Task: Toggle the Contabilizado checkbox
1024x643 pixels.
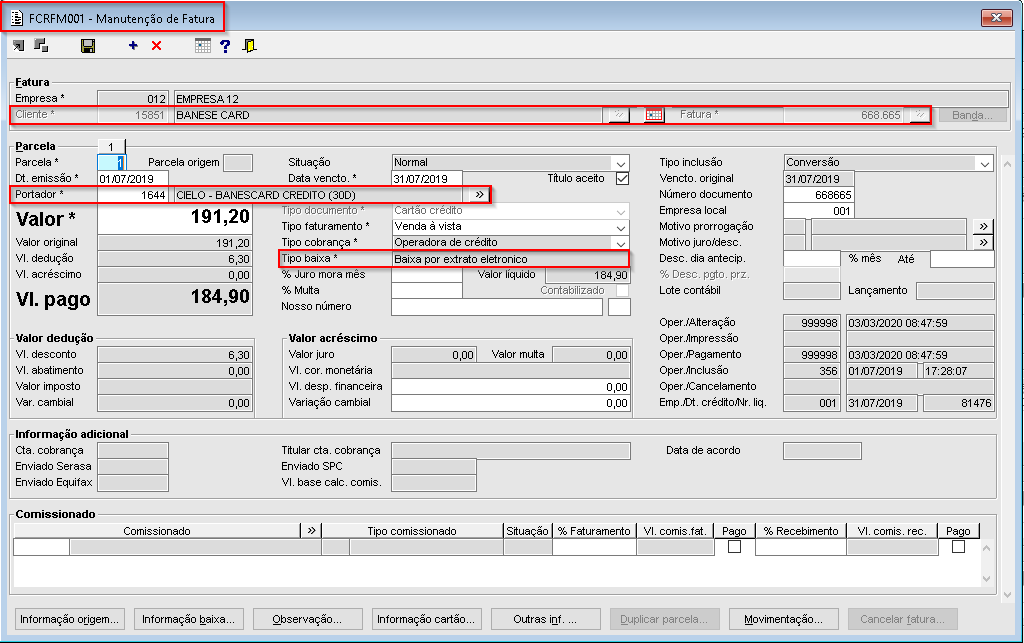Action: pos(622,290)
